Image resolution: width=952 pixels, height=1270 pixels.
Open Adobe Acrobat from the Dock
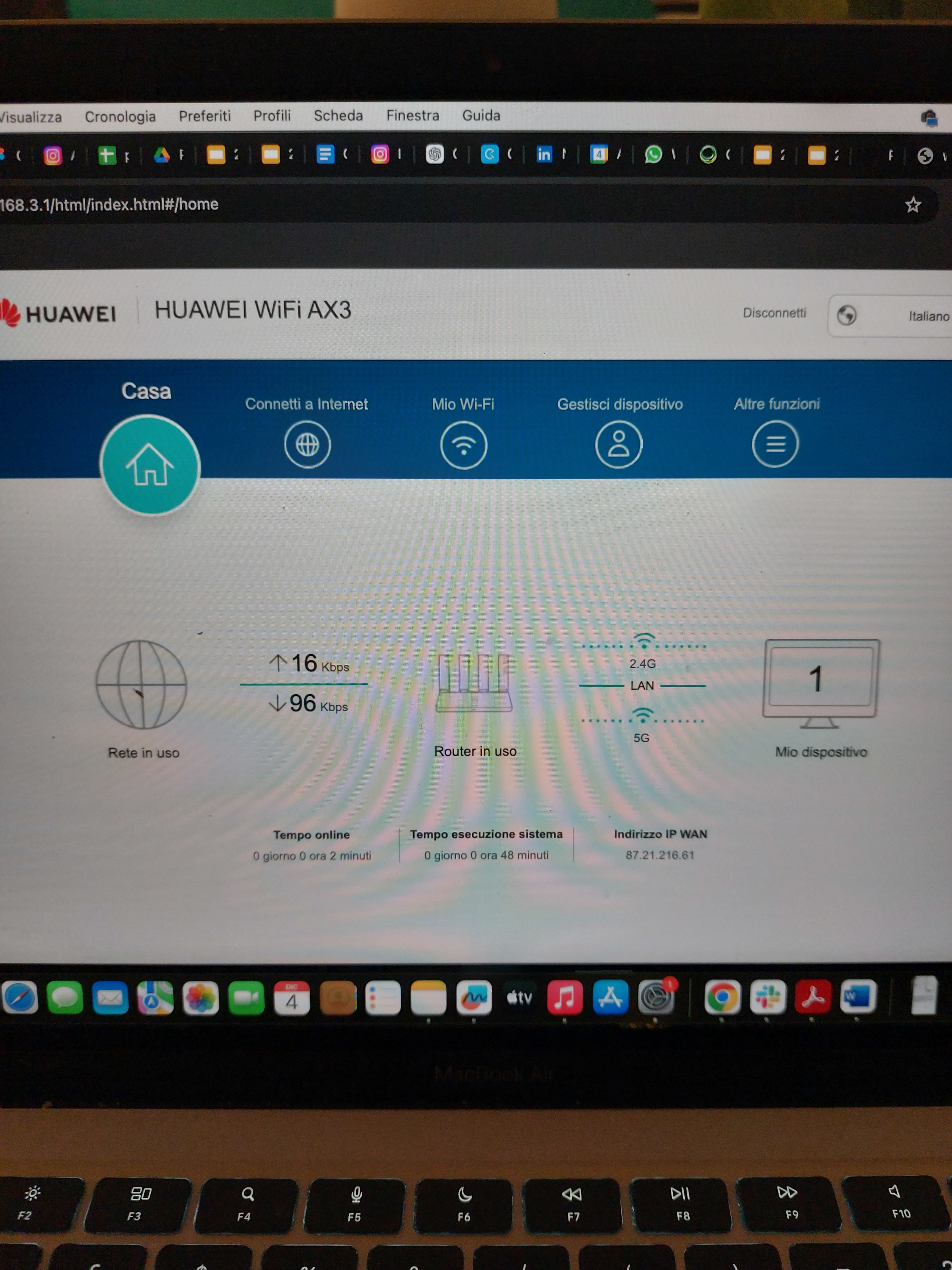(813, 998)
